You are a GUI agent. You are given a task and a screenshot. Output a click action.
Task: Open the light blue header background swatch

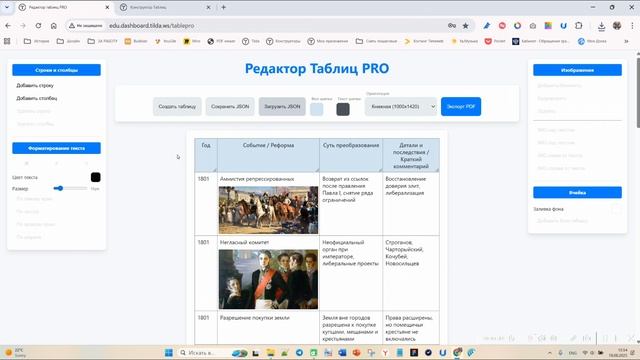tap(317, 109)
